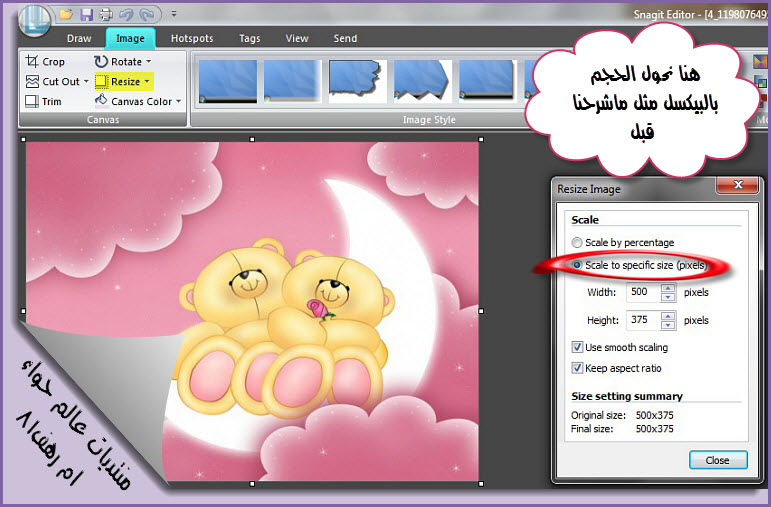Switch to the Draw tab
This screenshot has width=771, height=507.
tap(79, 38)
